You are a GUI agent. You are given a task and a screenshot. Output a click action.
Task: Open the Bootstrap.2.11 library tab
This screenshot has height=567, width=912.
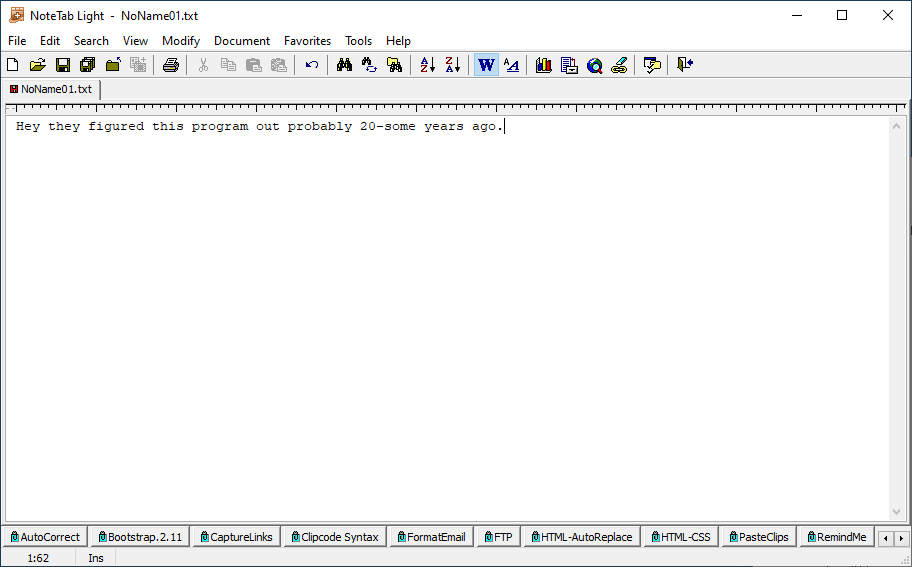tap(140, 537)
